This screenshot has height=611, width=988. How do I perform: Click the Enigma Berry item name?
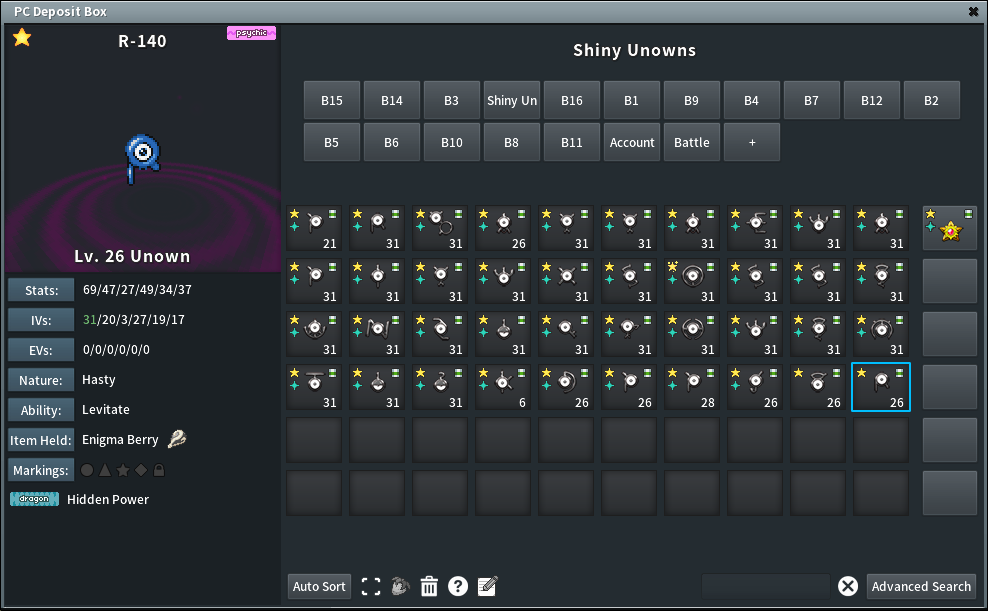[x=120, y=440]
